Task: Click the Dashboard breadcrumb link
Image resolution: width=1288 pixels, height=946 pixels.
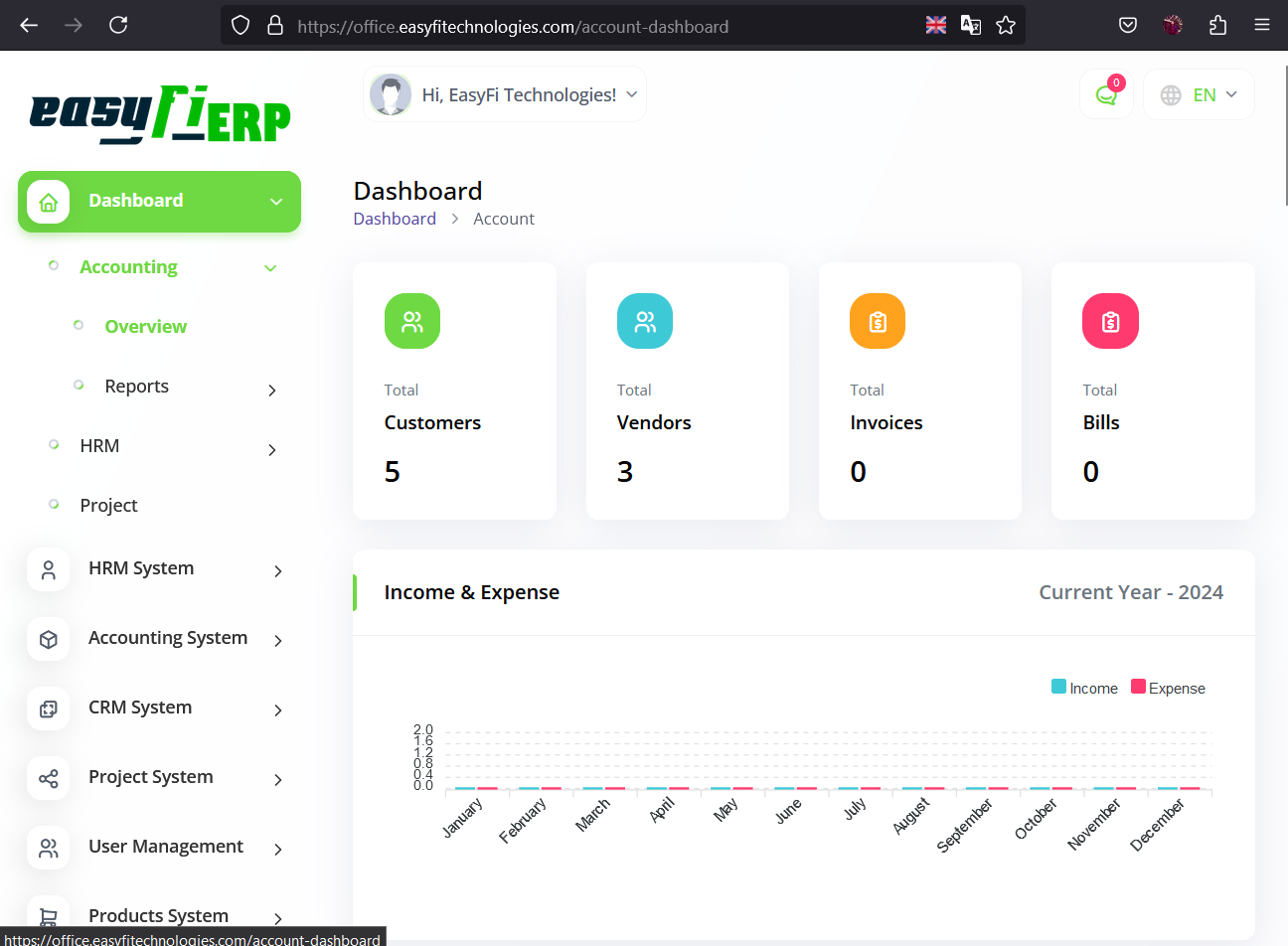Action: pyautogui.click(x=395, y=219)
